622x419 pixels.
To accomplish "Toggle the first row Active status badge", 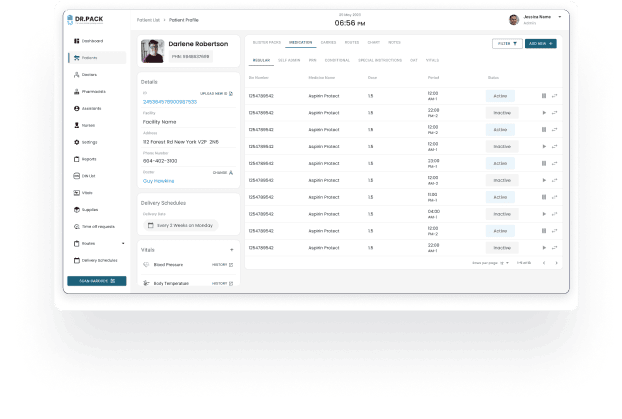I will pyautogui.click(x=501, y=96).
